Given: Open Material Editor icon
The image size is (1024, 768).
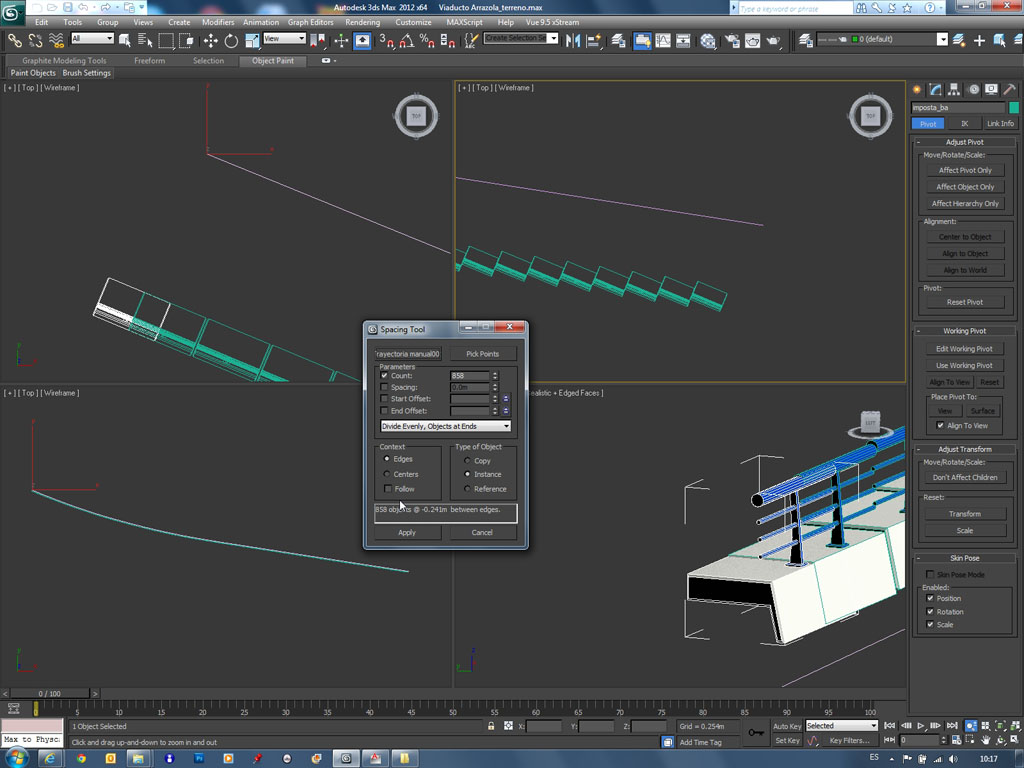Looking at the screenshot, I should (x=708, y=40).
